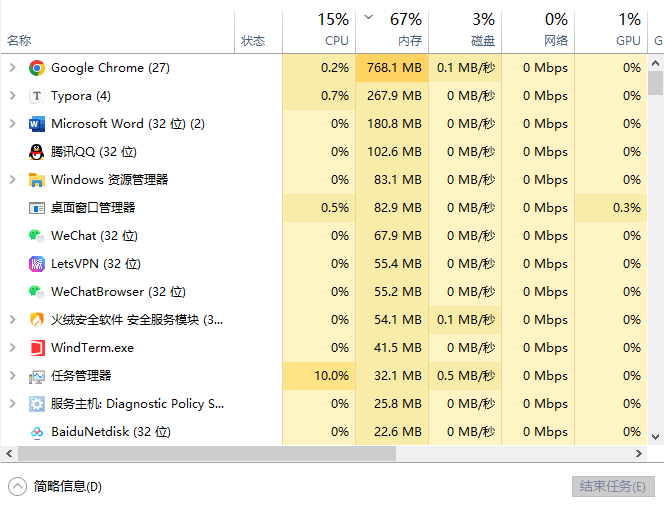Image resolution: width=664 pixels, height=511 pixels.
Task: Sort processes by CPU column
Action: point(319,32)
